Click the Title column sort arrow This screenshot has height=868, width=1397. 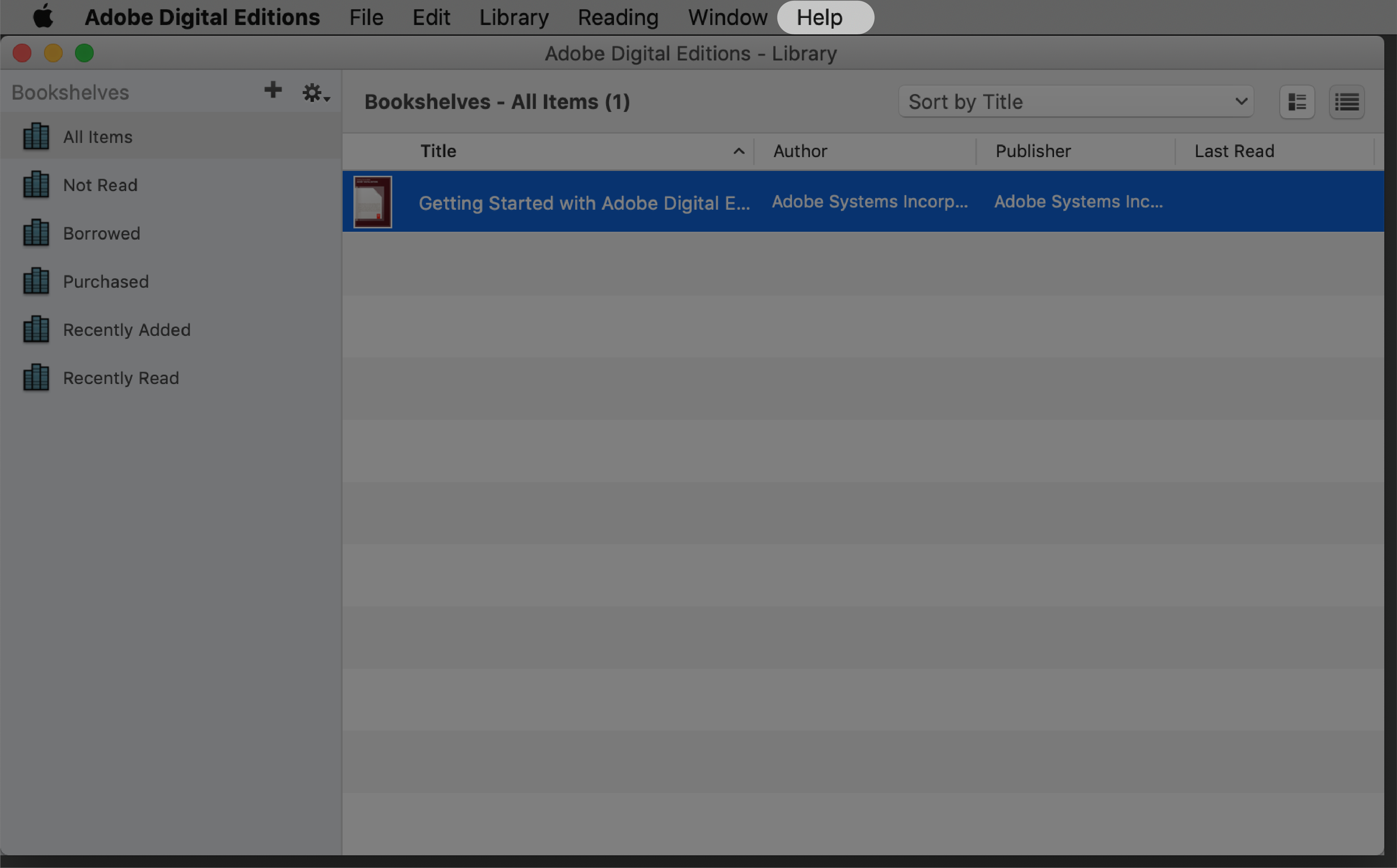738,151
